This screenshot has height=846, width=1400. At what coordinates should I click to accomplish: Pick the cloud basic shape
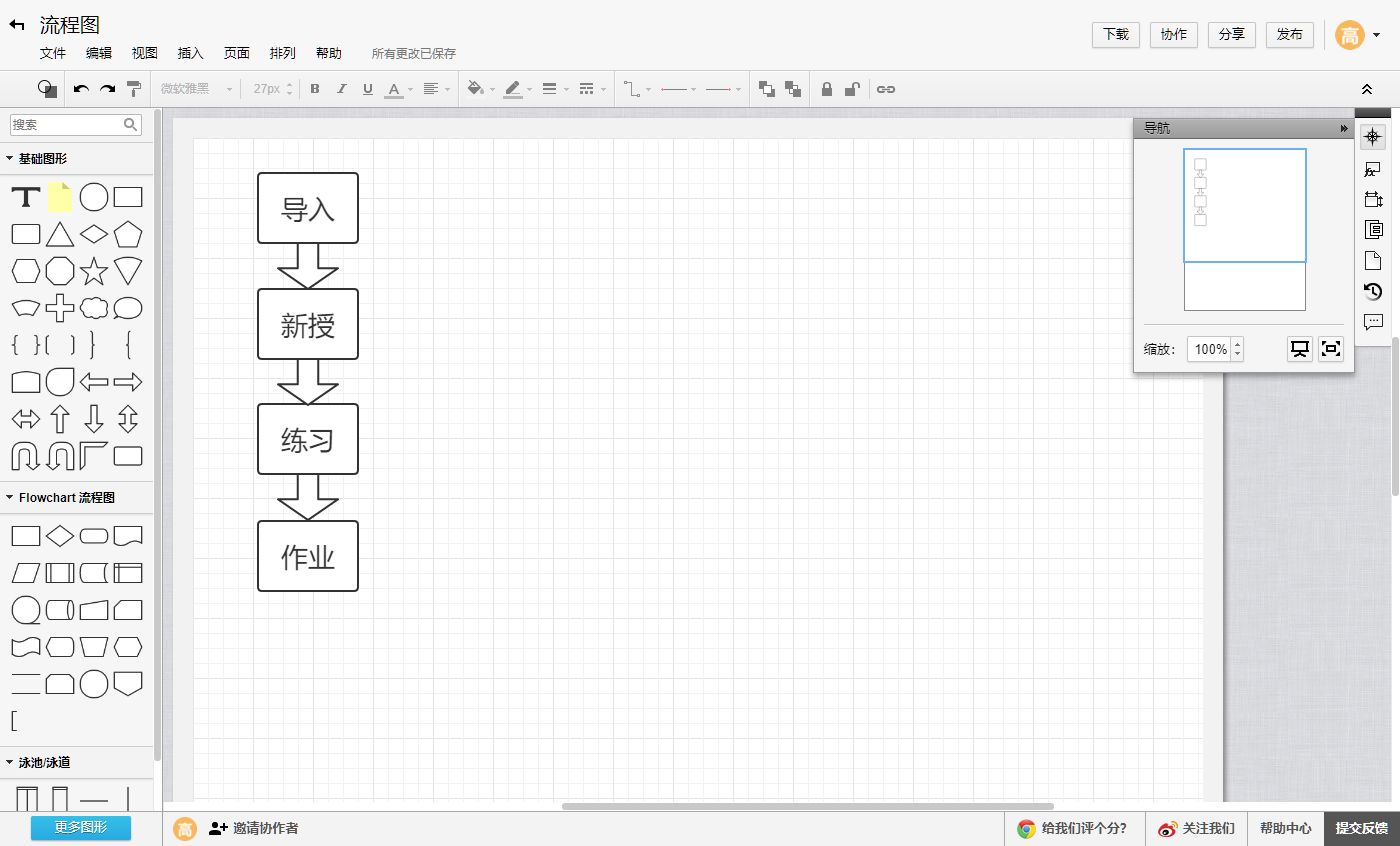tap(94, 308)
